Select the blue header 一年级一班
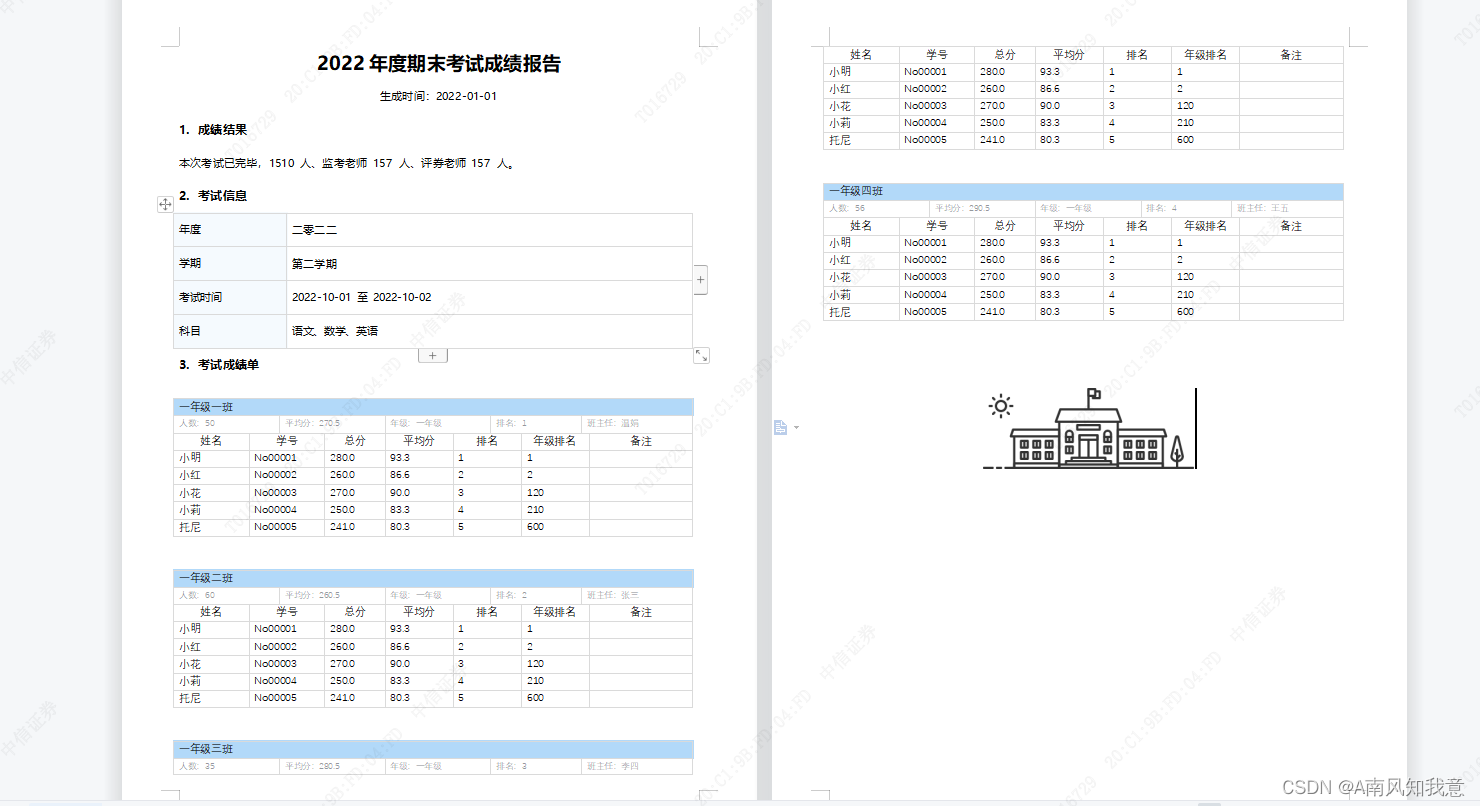 [205, 406]
